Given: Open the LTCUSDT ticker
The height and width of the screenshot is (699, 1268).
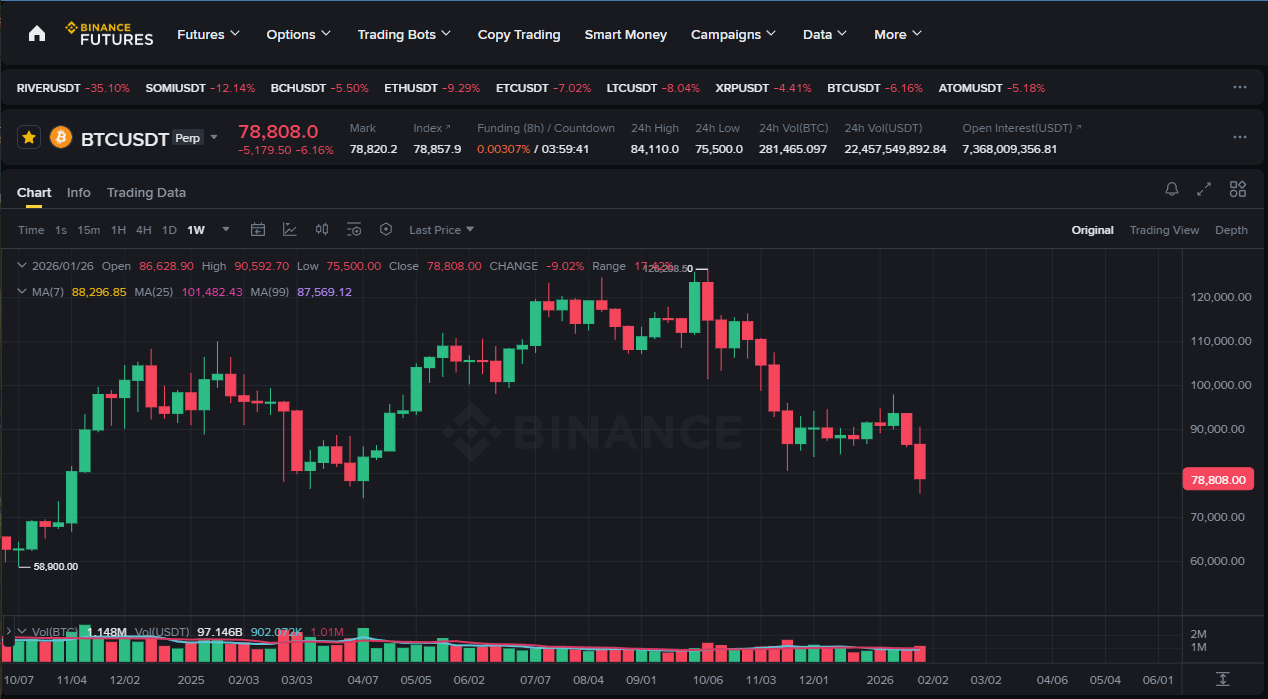Looking at the screenshot, I should [653, 88].
